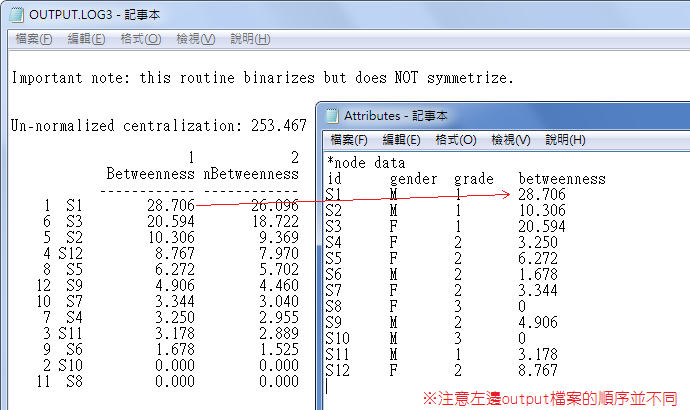This screenshot has width=690, height=410.
Task: Open 編輯(E) menu in OUTPUT.LOG3 window
Action: (86, 39)
